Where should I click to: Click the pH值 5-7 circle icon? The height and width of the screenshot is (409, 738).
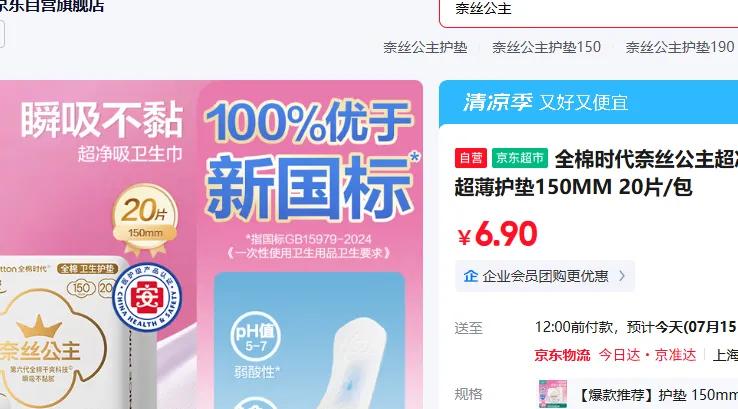(x=256, y=336)
